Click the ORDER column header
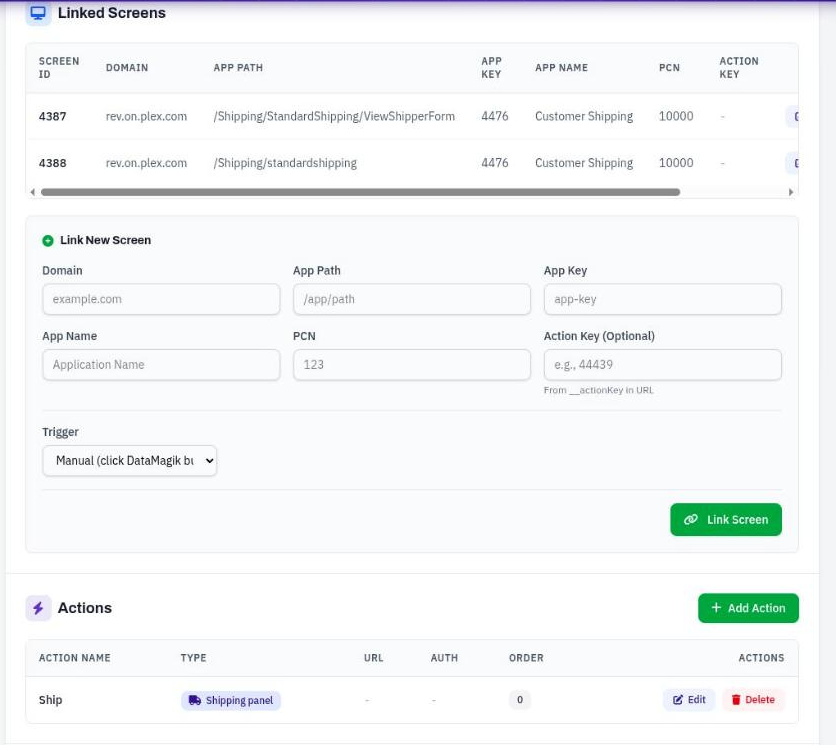This screenshot has height=745, width=836. coord(526,658)
